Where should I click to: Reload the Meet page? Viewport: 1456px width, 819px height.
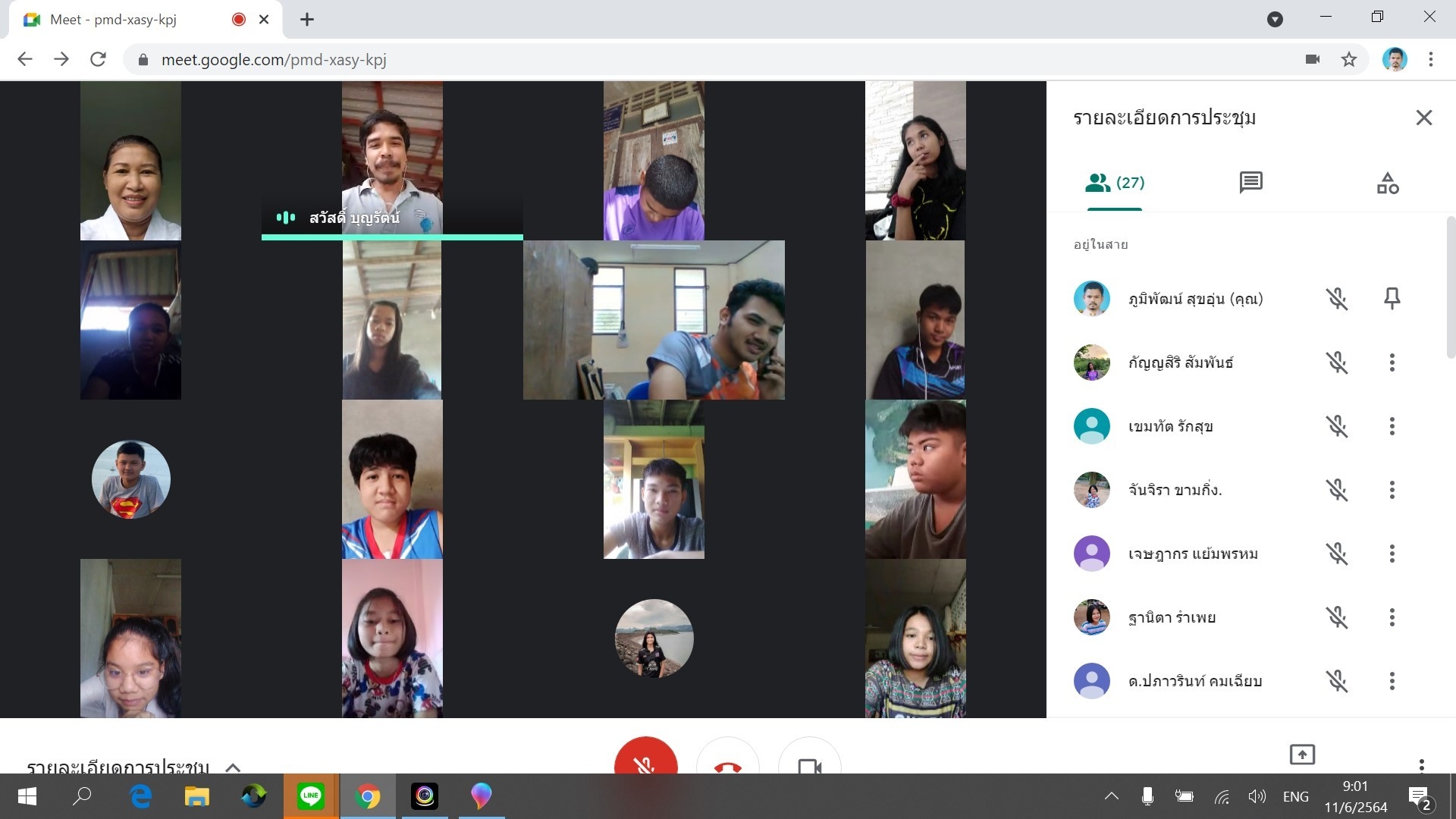point(98,59)
